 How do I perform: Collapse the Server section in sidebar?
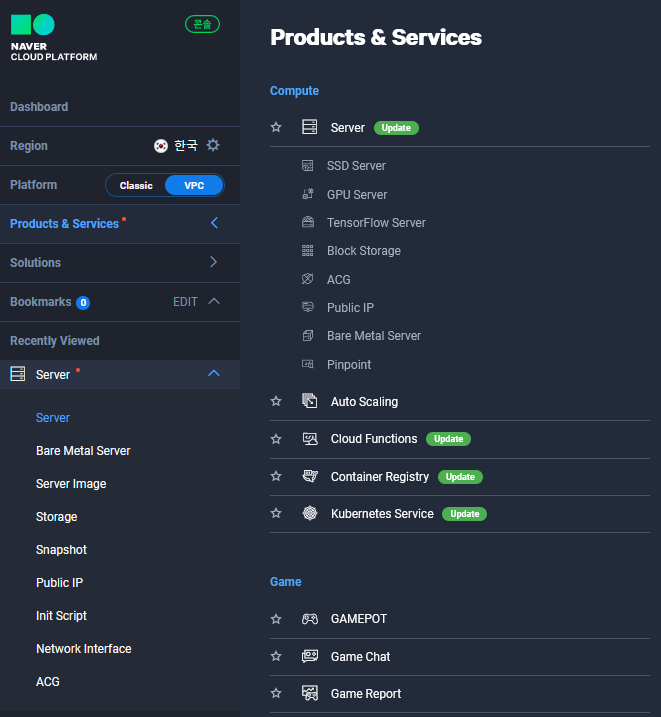tap(214, 374)
